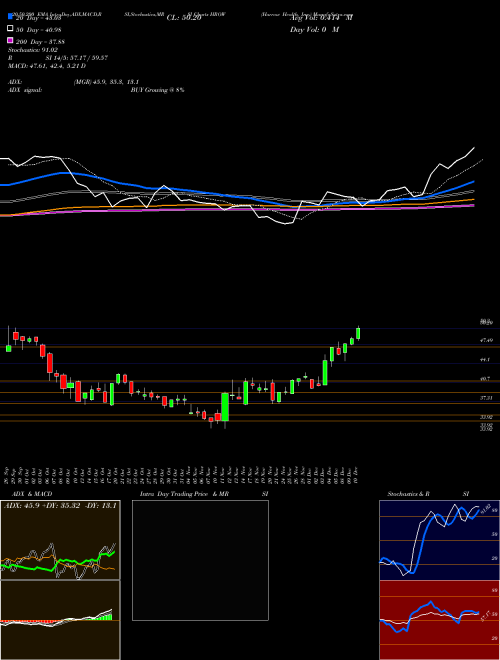Click the tall green candle in mid November

pos(225,407)
